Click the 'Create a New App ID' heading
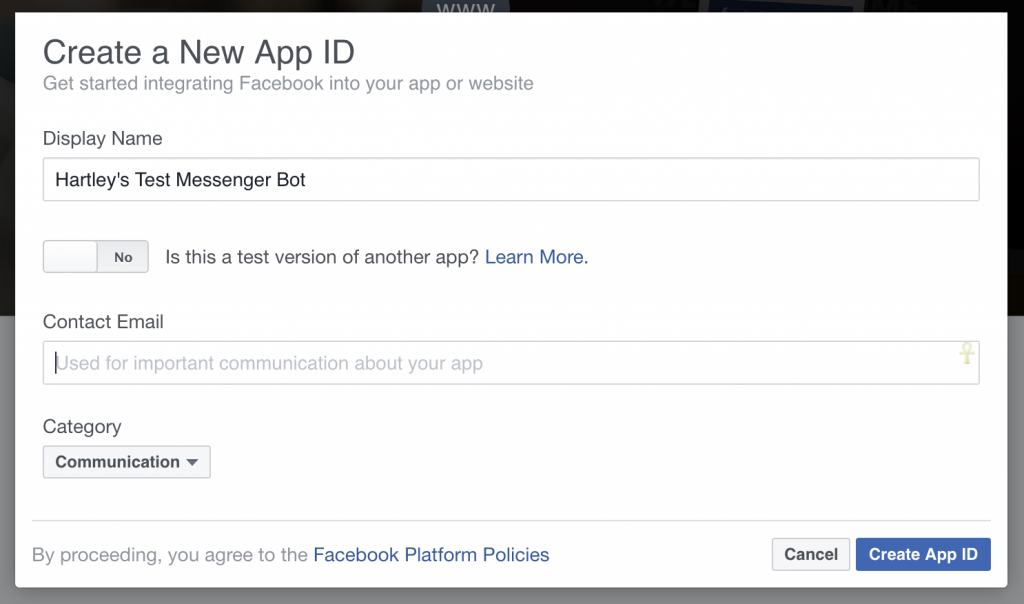The height and width of the screenshot is (604, 1024). point(198,52)
